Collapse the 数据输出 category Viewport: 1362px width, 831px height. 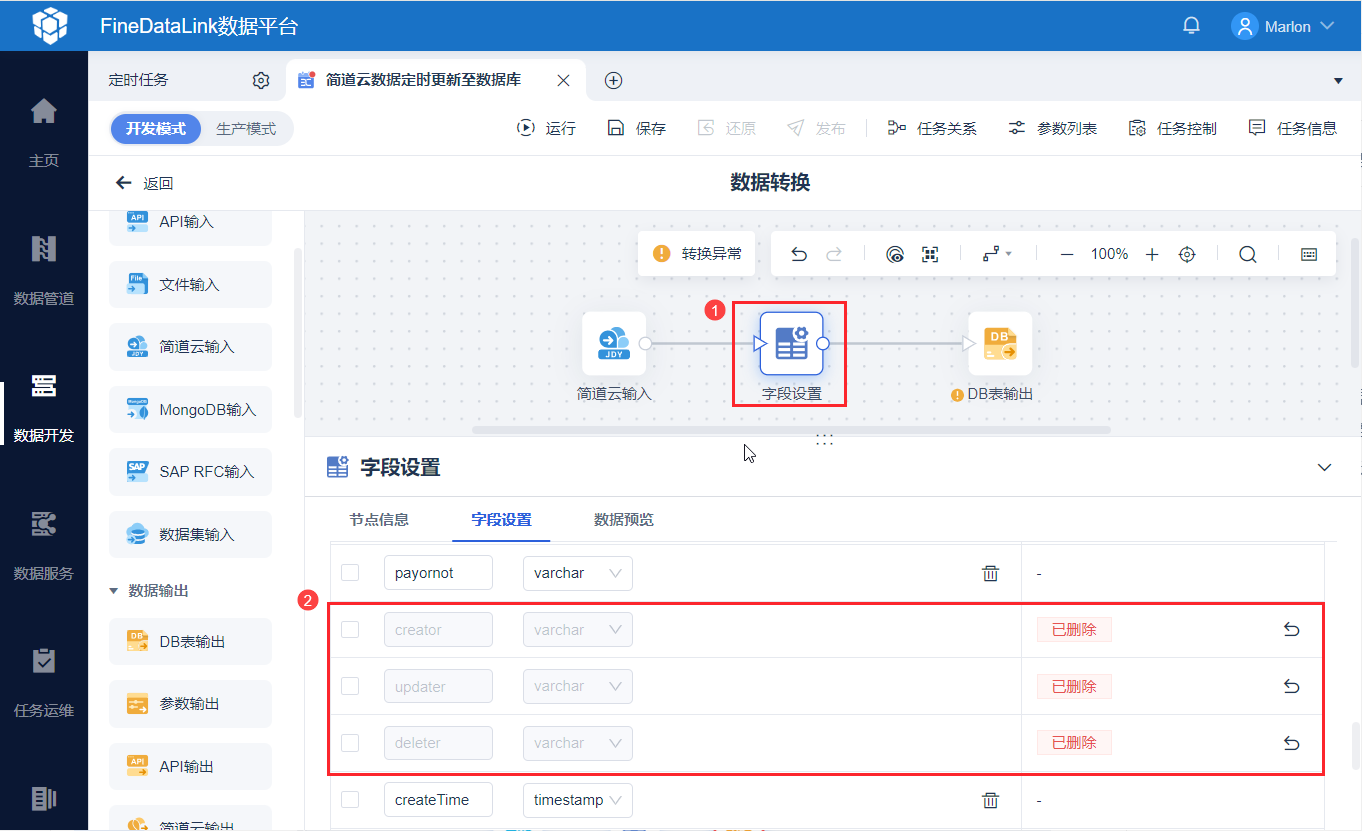(x=113, y=591)
